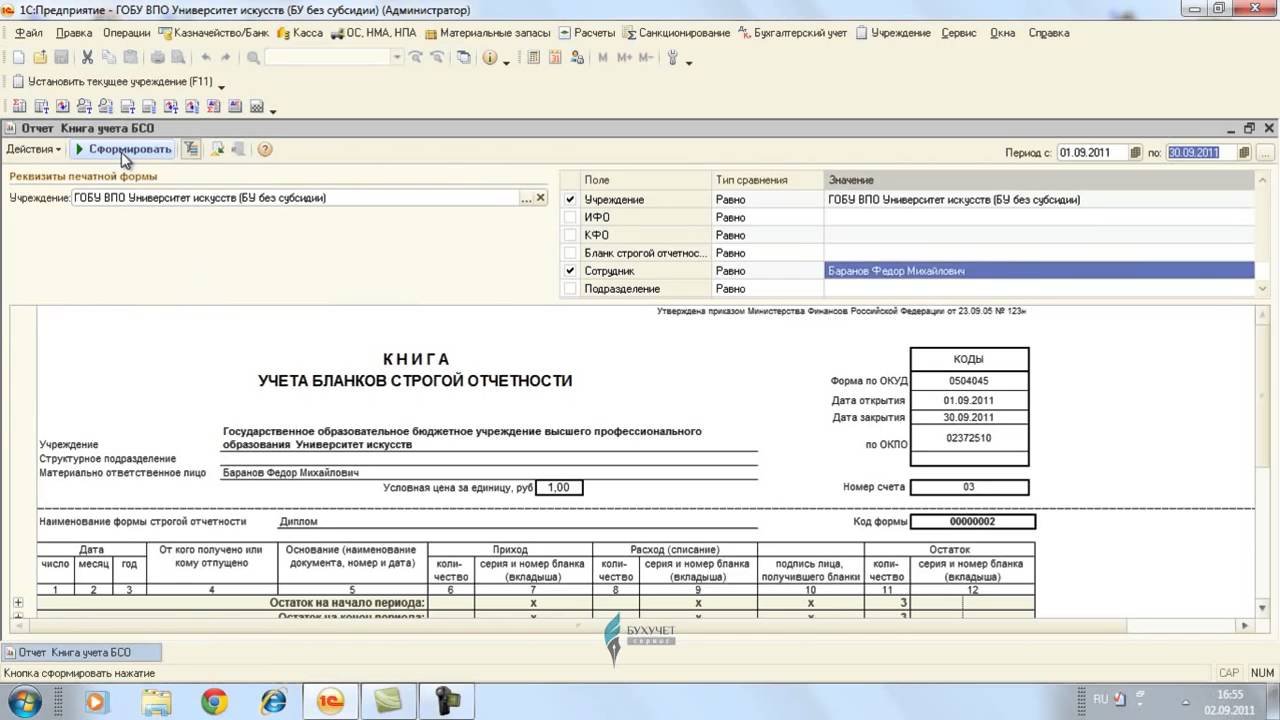Click the Find magnifier icon

coord(253,58)
